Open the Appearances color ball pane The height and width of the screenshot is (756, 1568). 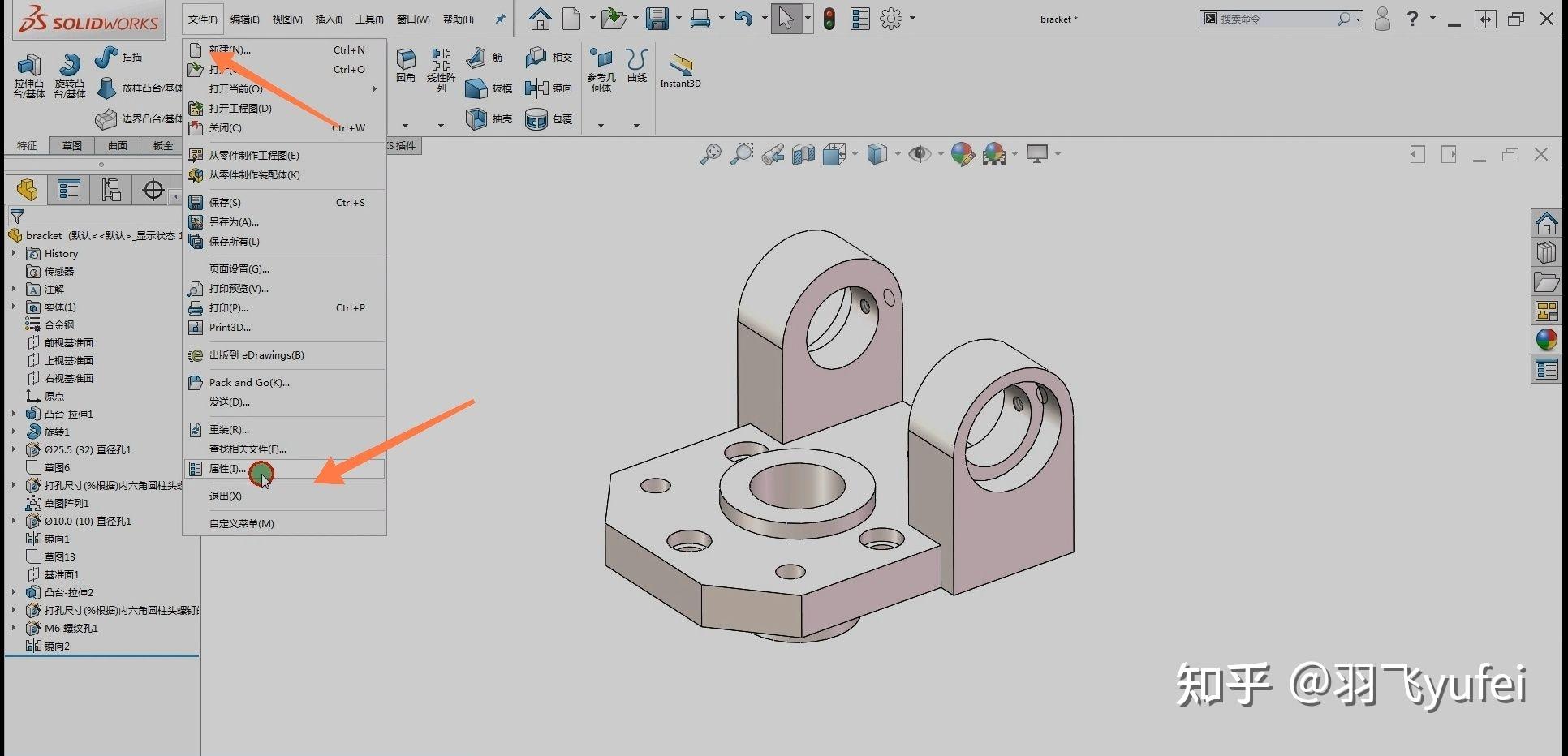(1547, 340)
